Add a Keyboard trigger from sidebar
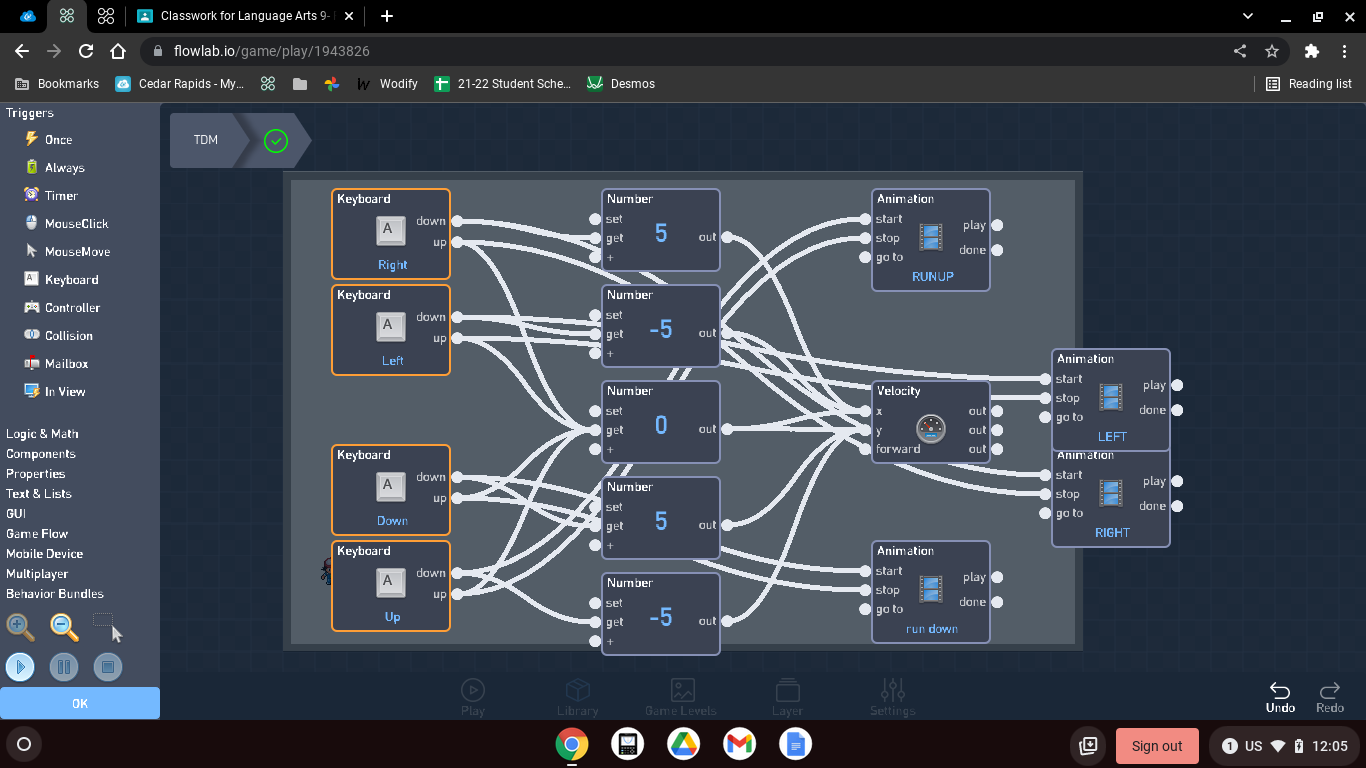 (x=60, y=280)
